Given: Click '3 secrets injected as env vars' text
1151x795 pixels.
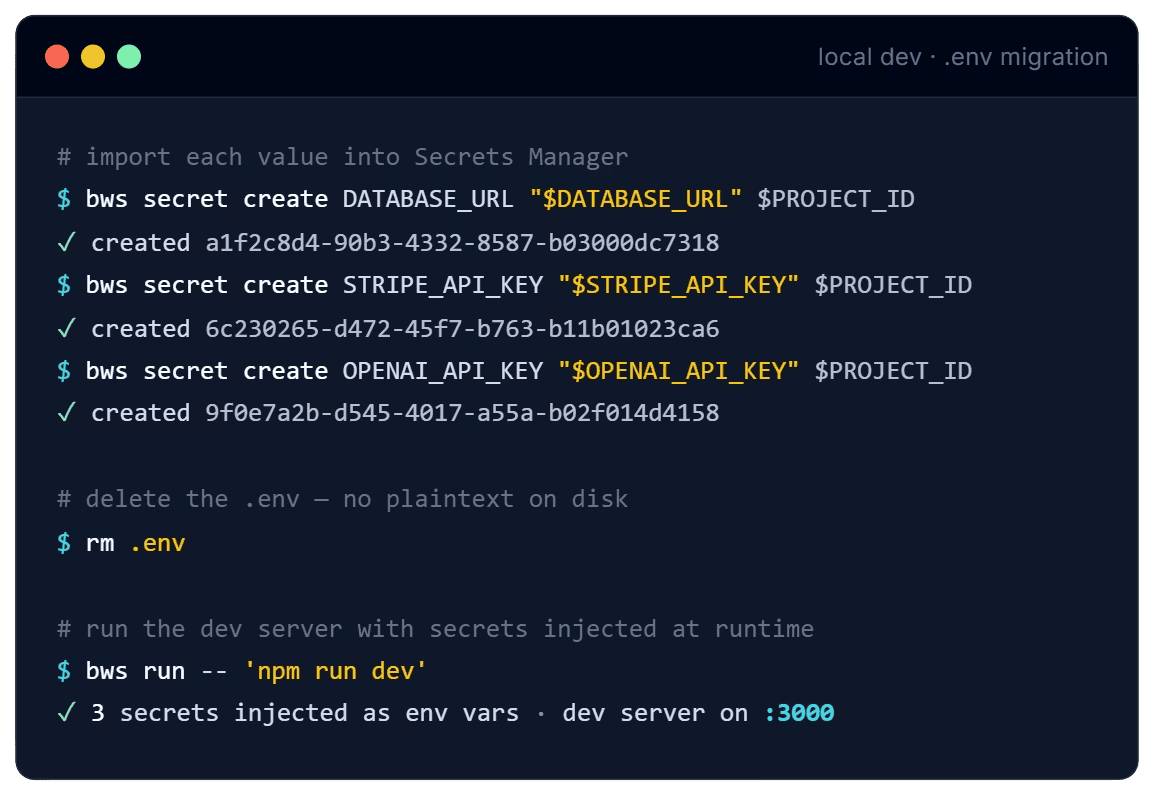Looking at the screenshot, I should pyautogui.click(x=305, y=713).
